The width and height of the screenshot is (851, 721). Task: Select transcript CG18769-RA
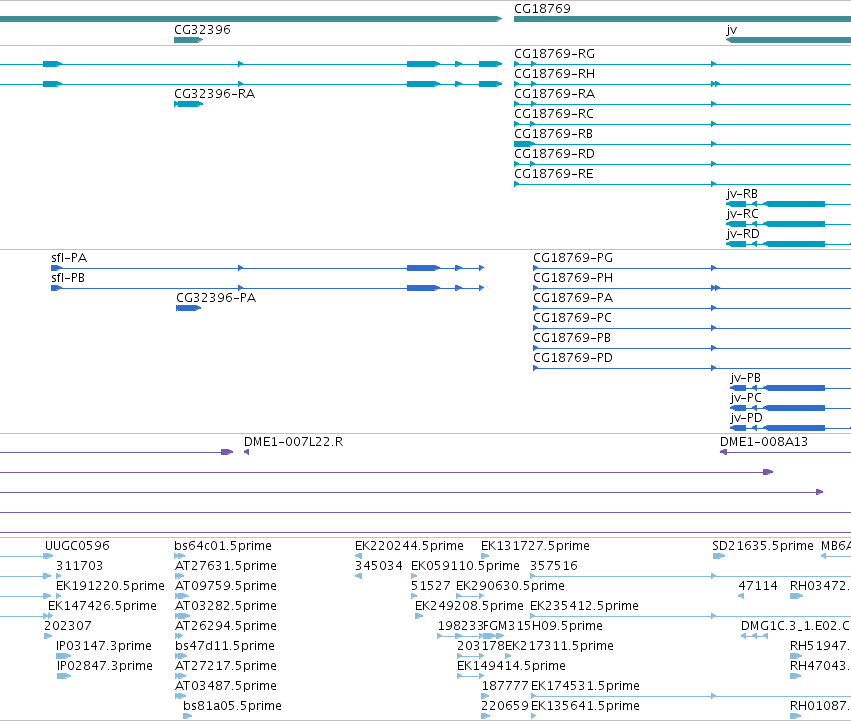tap(554, 94)
